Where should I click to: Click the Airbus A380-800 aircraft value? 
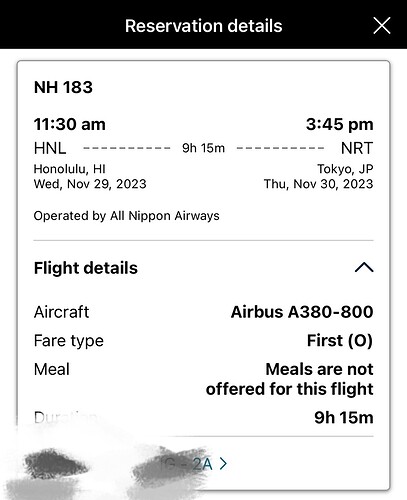click(x=302, y=312)
